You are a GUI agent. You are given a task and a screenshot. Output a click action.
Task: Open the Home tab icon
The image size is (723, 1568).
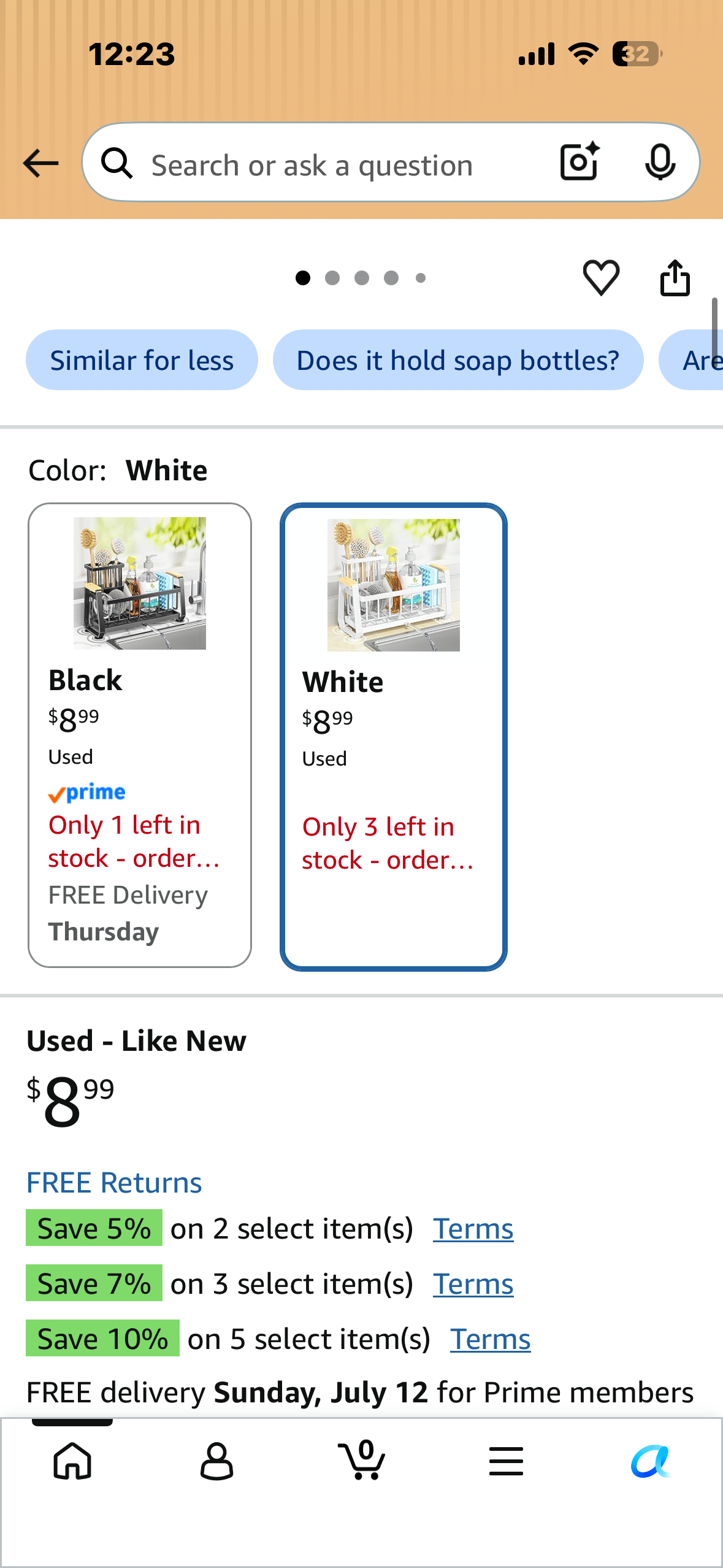tap(72, 1461)
